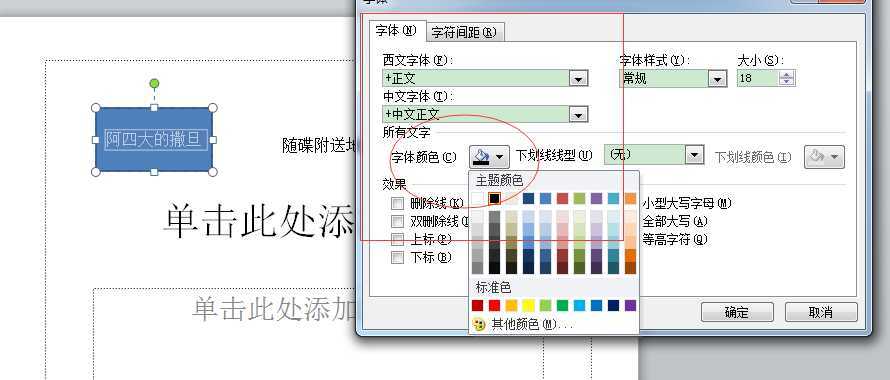Cancel the dialog with the 取消 button

(x=821, y=312)
